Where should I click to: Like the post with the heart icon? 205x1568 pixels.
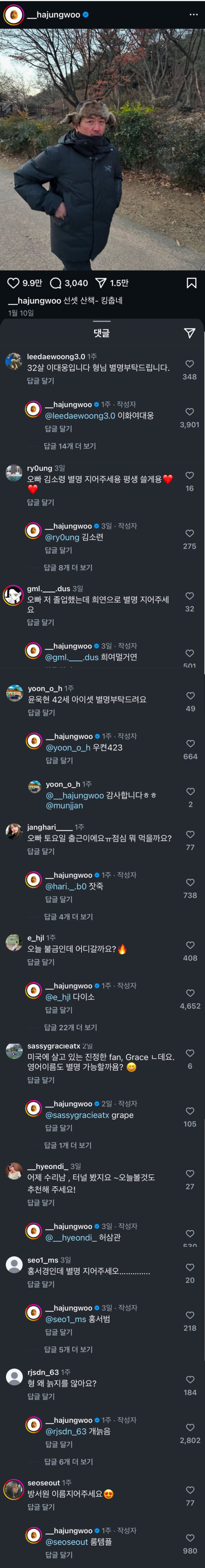pyautogui.click(x=13, y=283)
